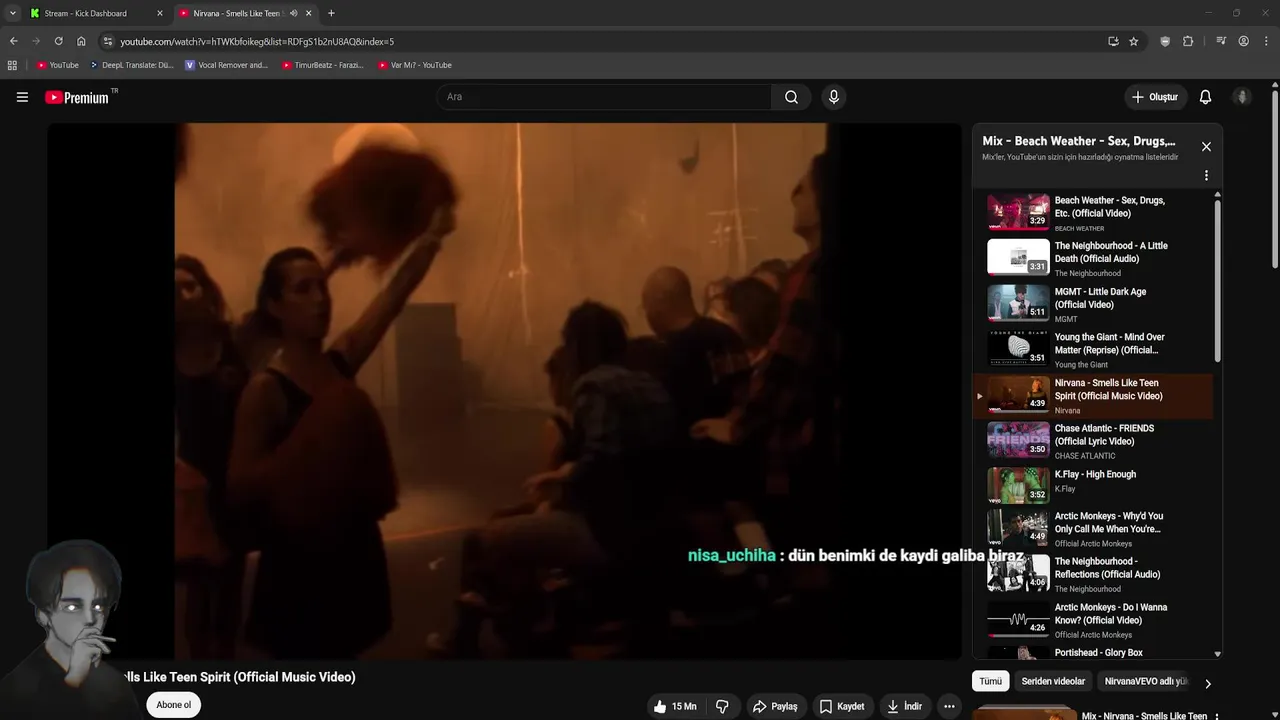Reload the page
1280x720 pixels.
(x=58, y=41)
